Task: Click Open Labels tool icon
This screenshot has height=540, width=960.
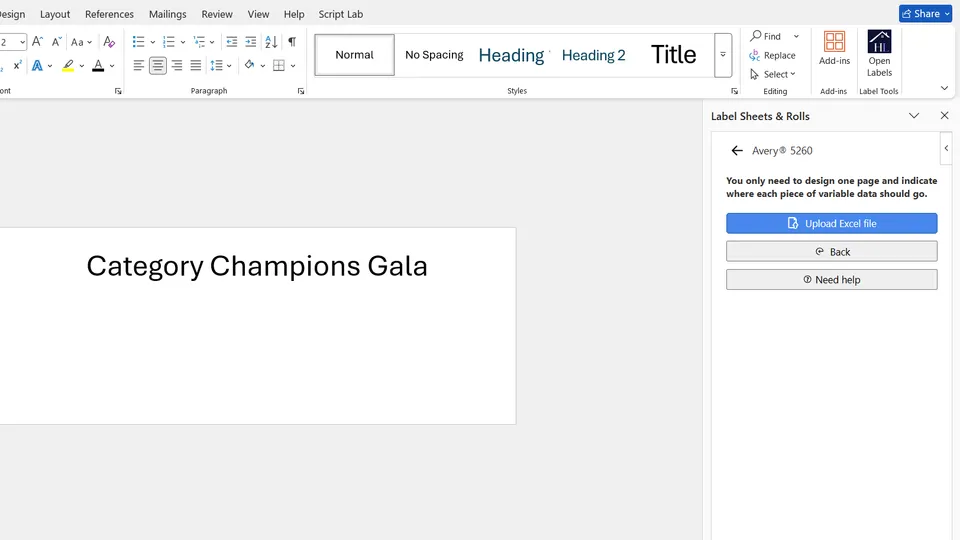Action: pos(879,53)
